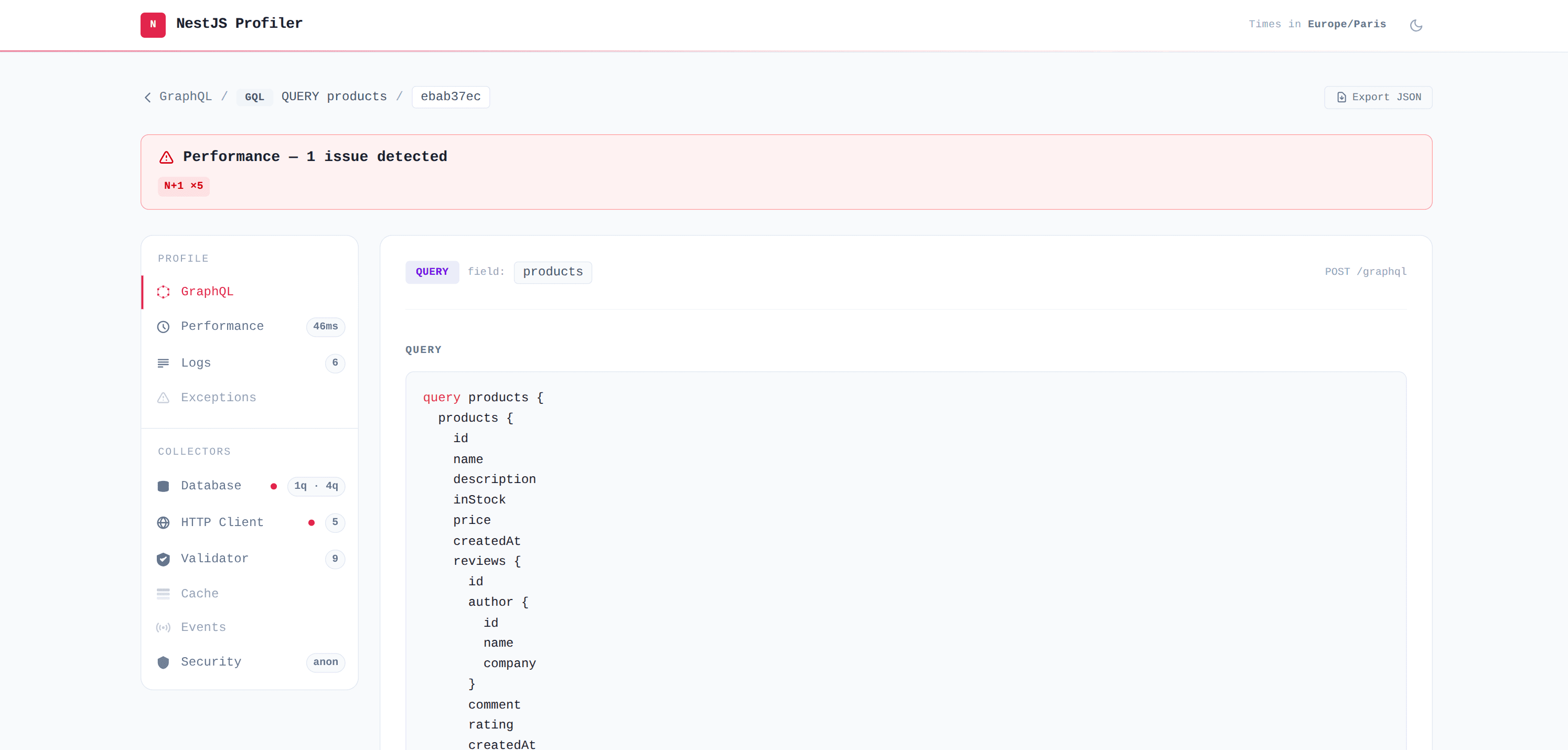Click the warning triangle in the Performance alert
1568x750 pixels.
click(x=166, y=157)
